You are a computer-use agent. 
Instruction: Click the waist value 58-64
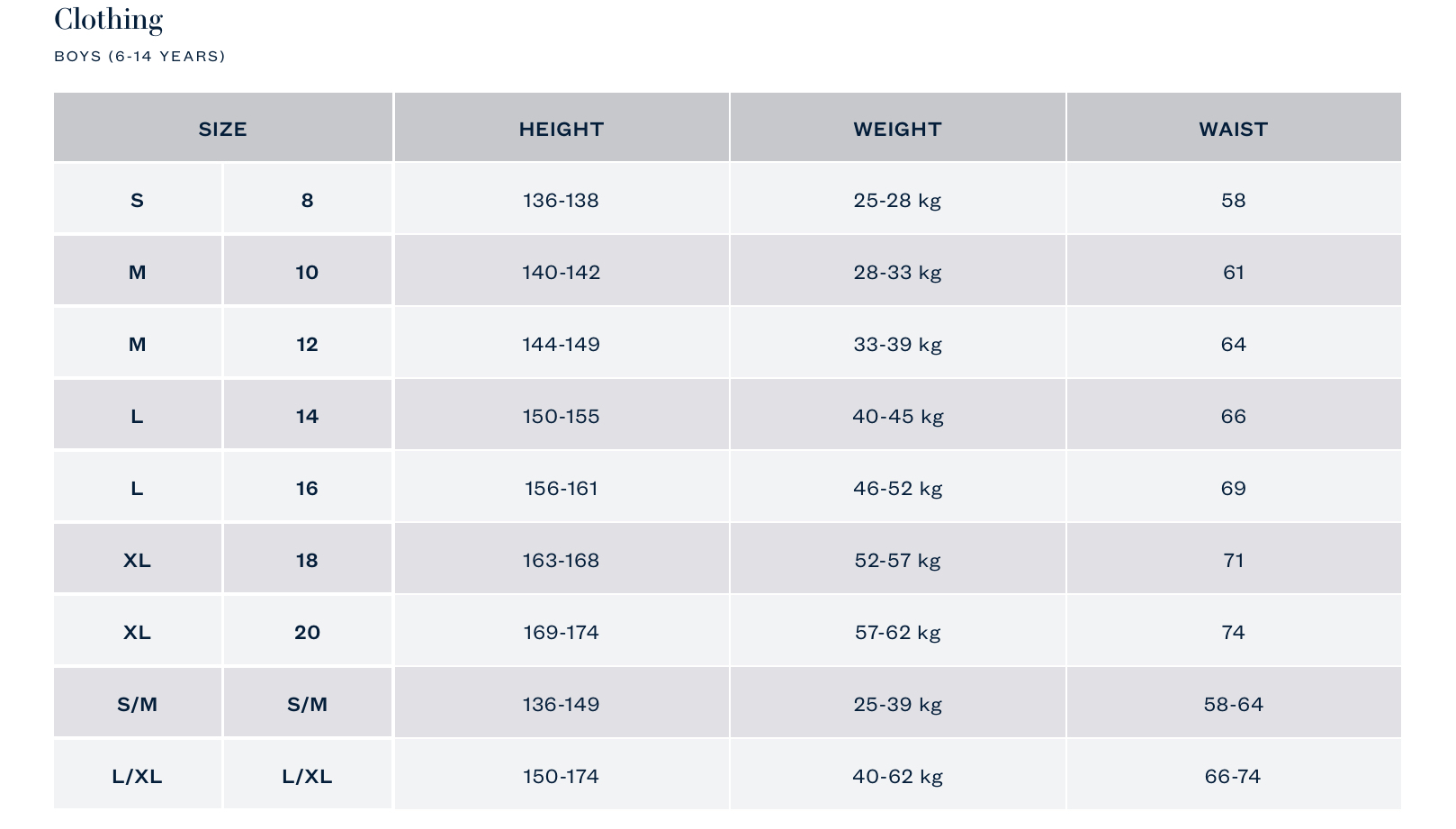1233,704
